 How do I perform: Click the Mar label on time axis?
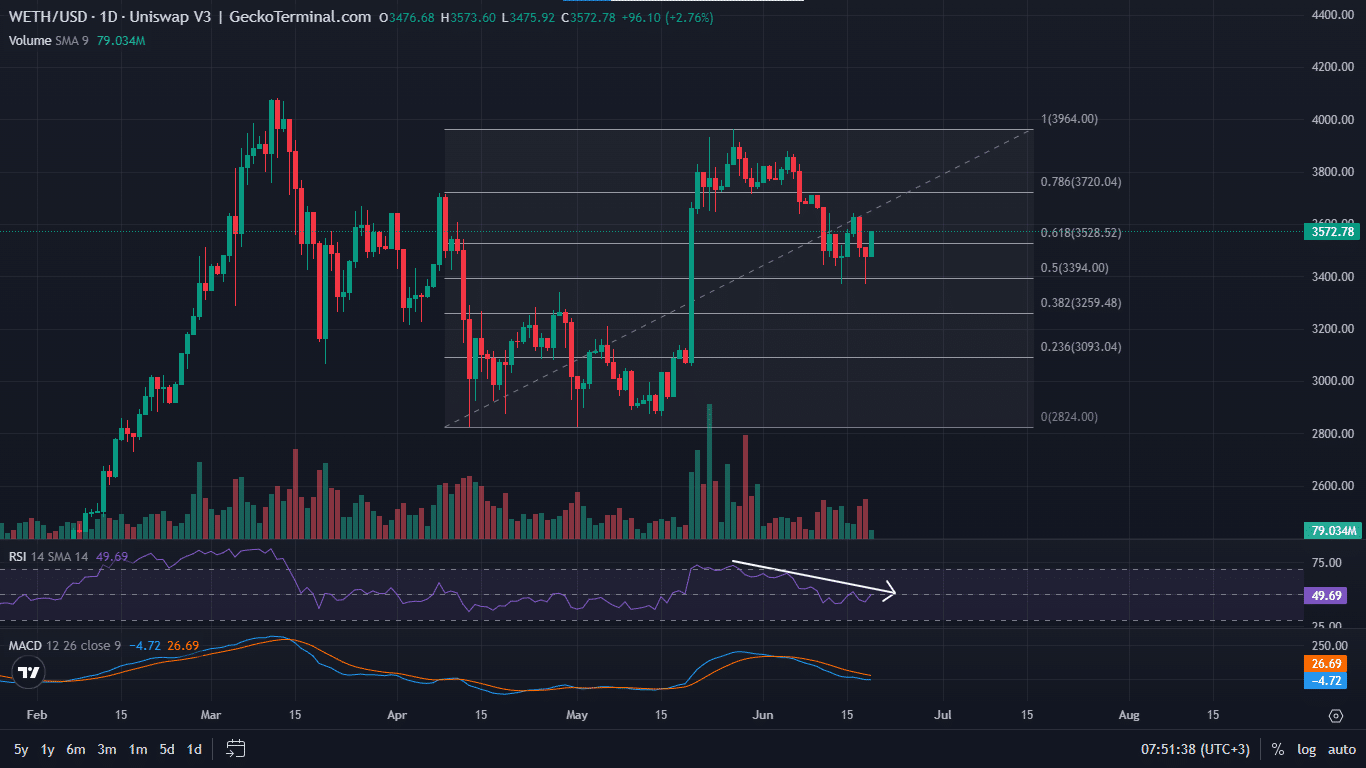point(211,715)
